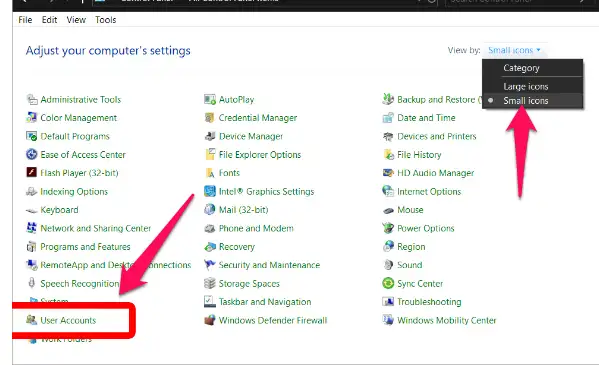599x365 pixels.
Task: Open the Windows Mobility Center link
Action: tap(447, 320)
